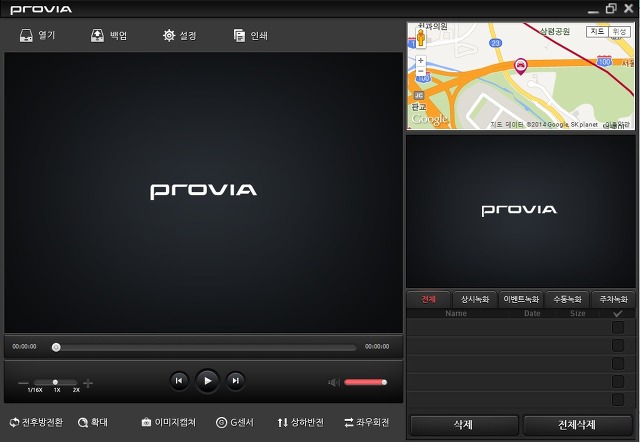Click the 전체삭제 delete all button
The height and width of the screenshot is (442, 640).
click(x=578, y=425)
